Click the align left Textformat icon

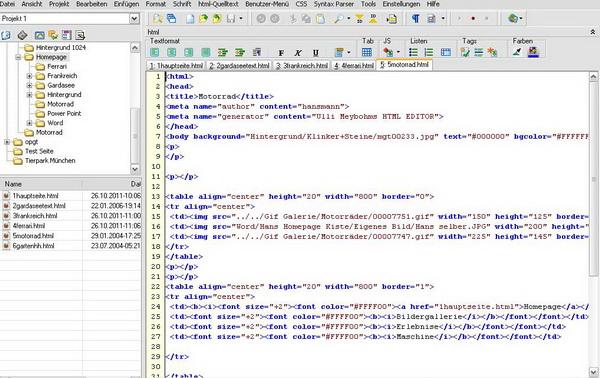[155, 52]
